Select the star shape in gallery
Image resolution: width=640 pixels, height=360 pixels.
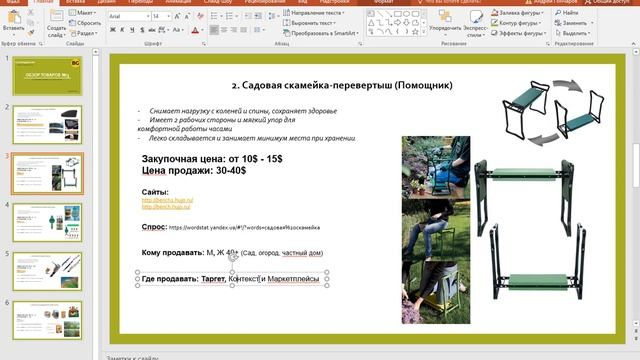415,32
